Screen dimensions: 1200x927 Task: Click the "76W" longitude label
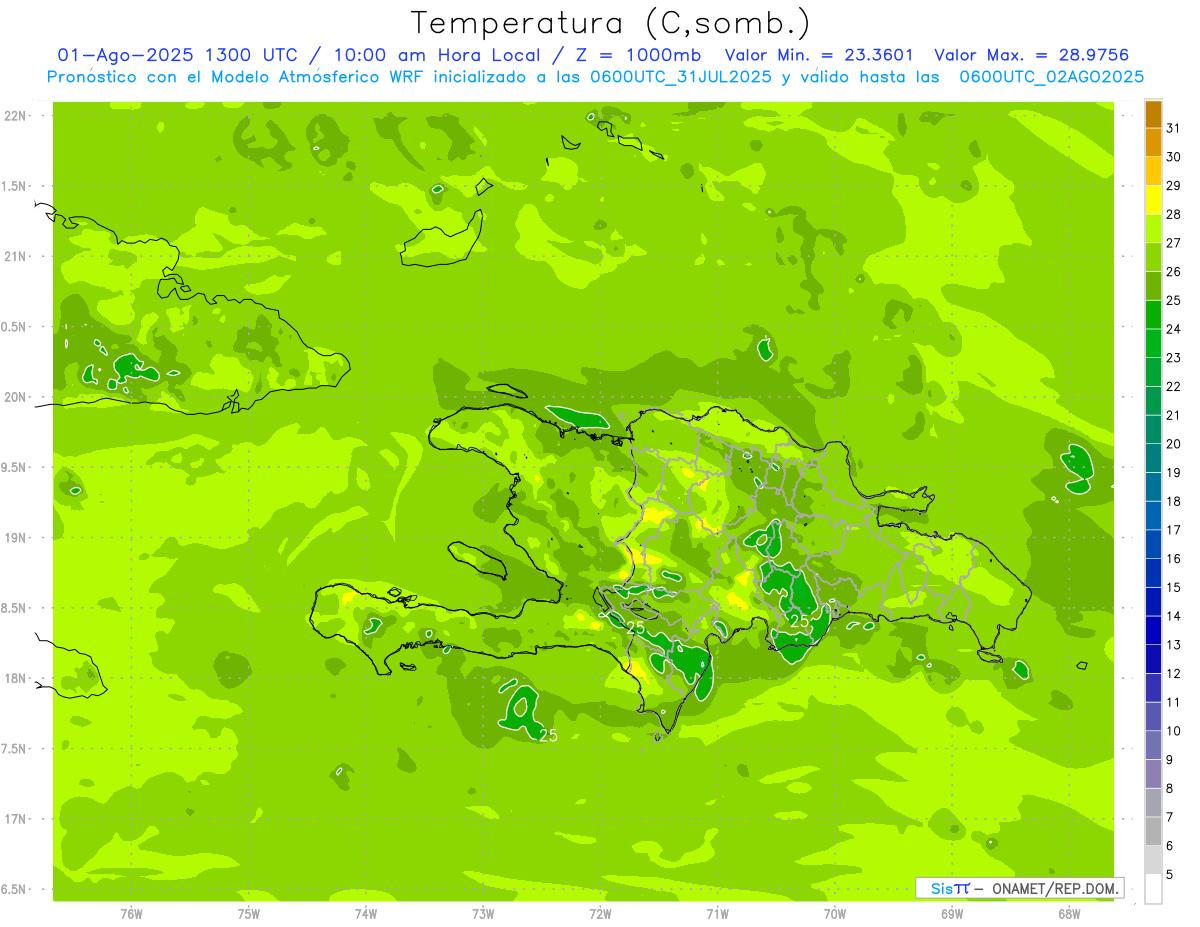point(131,913)
